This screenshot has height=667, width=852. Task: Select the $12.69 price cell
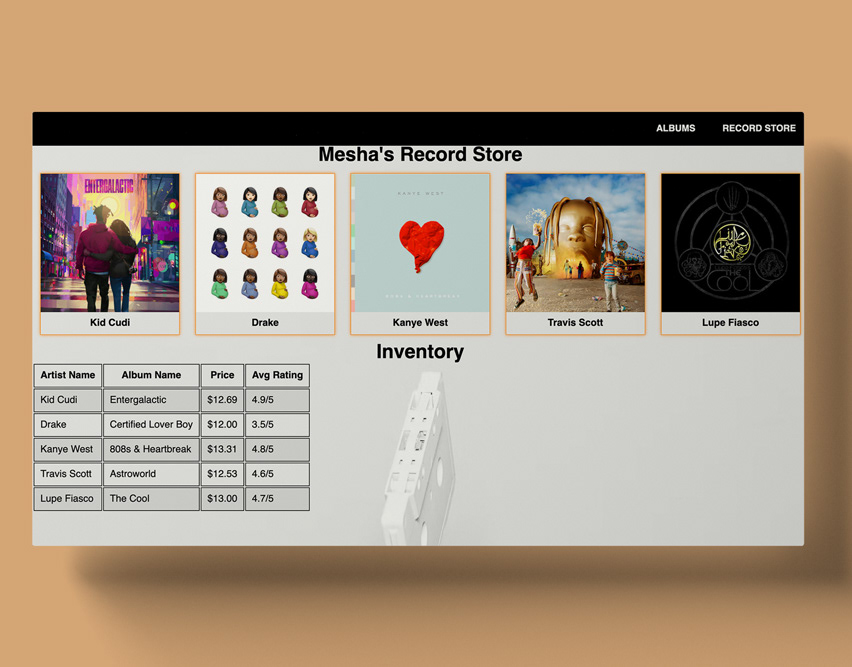[222, 400]
